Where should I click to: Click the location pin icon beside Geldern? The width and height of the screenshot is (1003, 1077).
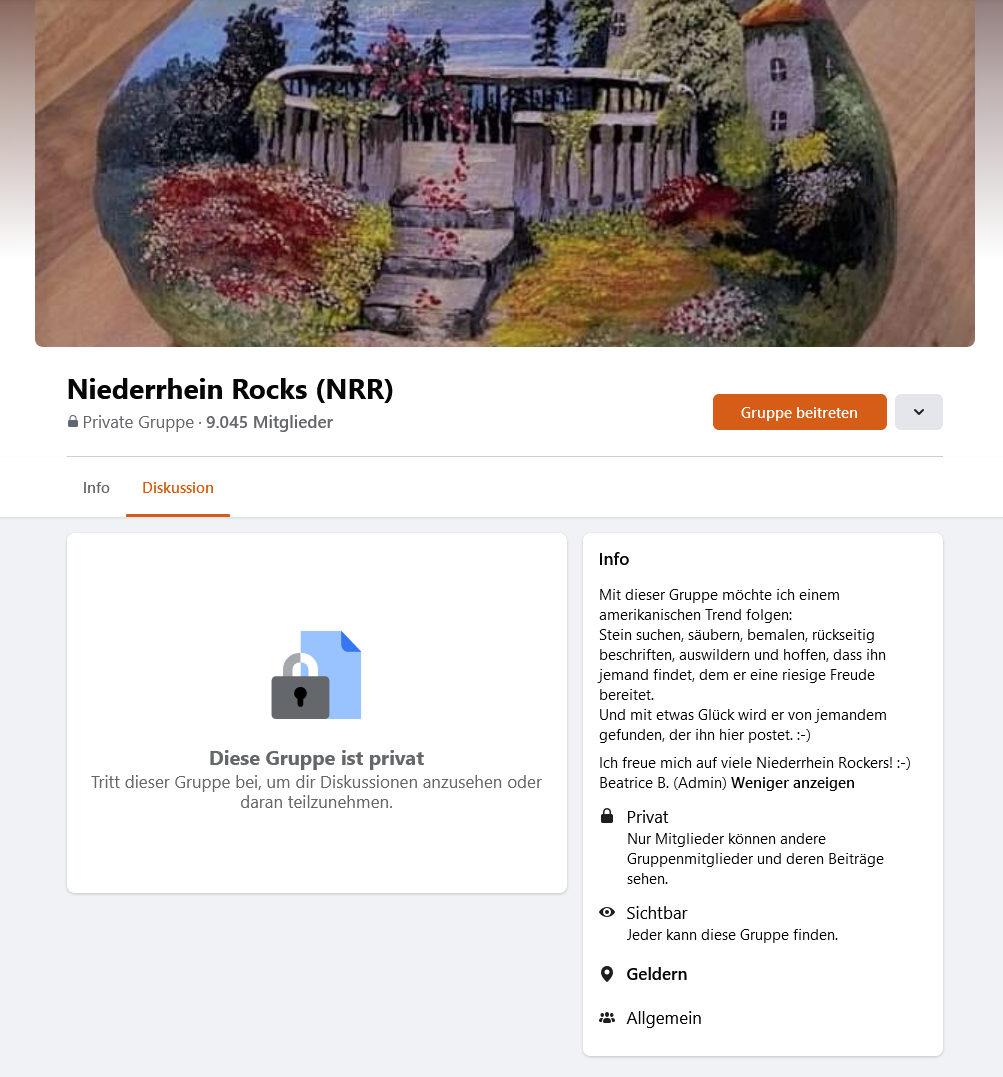(x=607, y=974)
